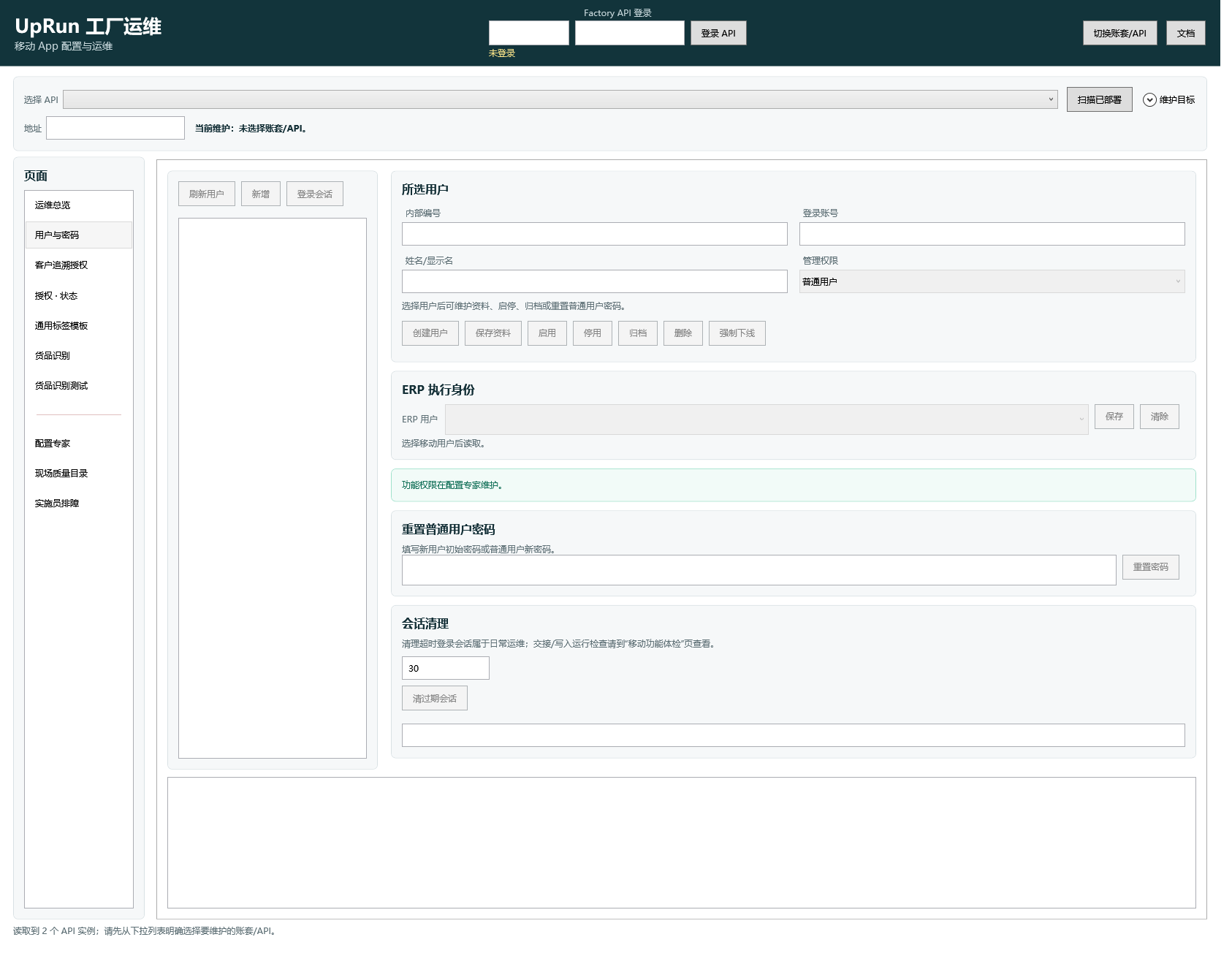Click the 扫描已部署 button
The image size is (1232, 975).
(1099, 99)
